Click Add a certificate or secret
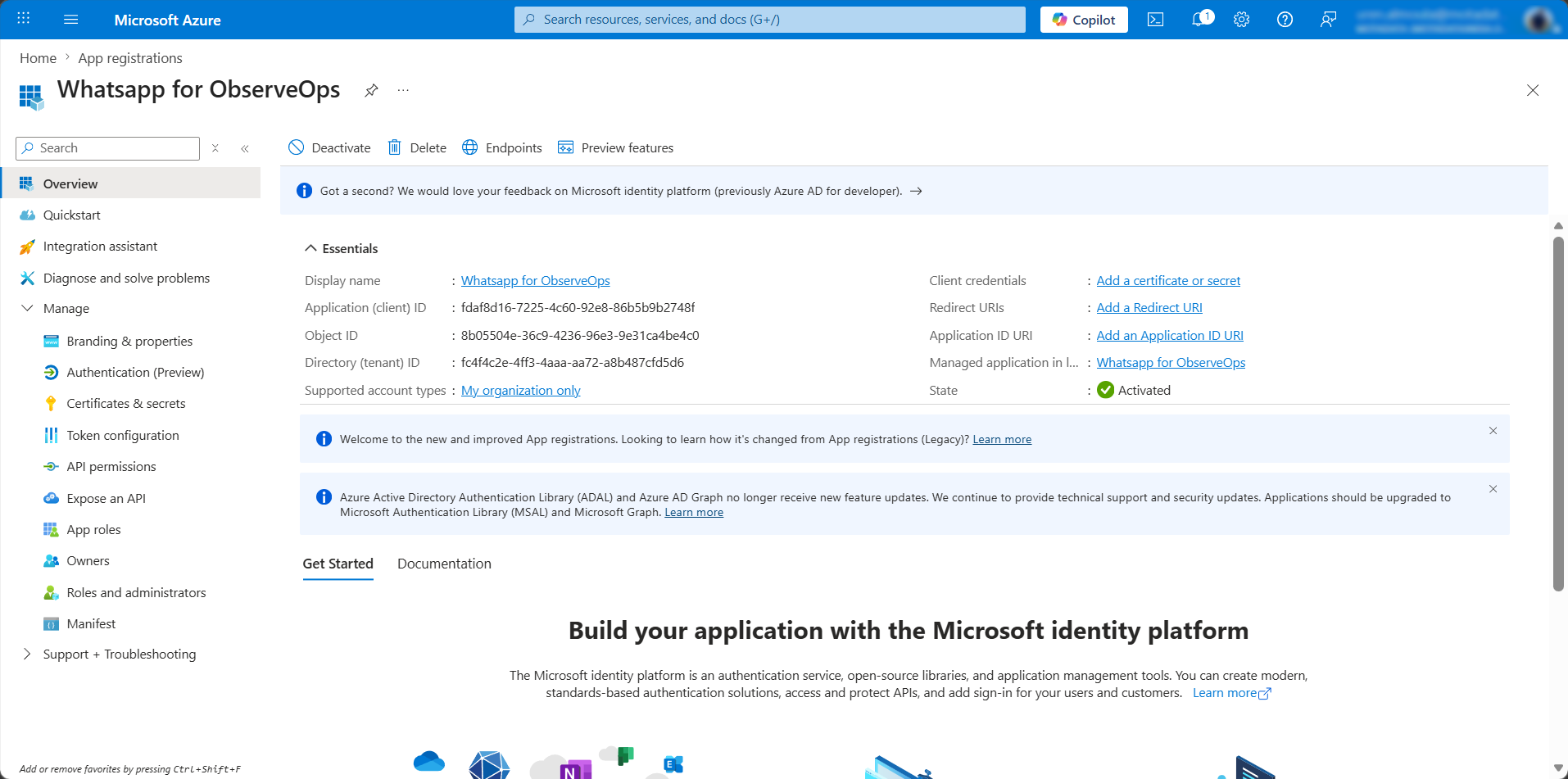This screenshot has height=779, width=1568. [1168, 281]
